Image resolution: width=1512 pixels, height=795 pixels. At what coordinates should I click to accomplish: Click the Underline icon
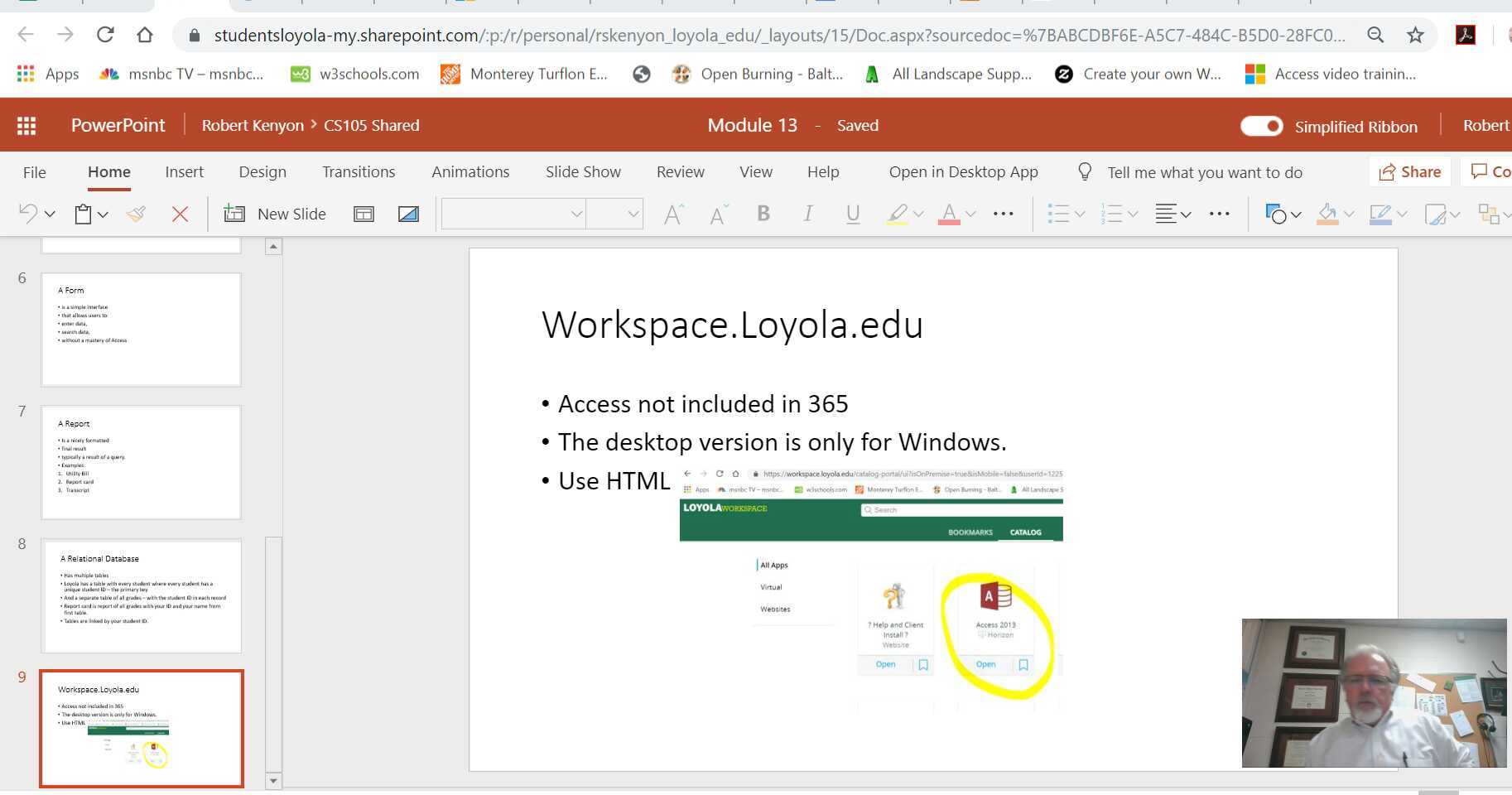[852, 214]
